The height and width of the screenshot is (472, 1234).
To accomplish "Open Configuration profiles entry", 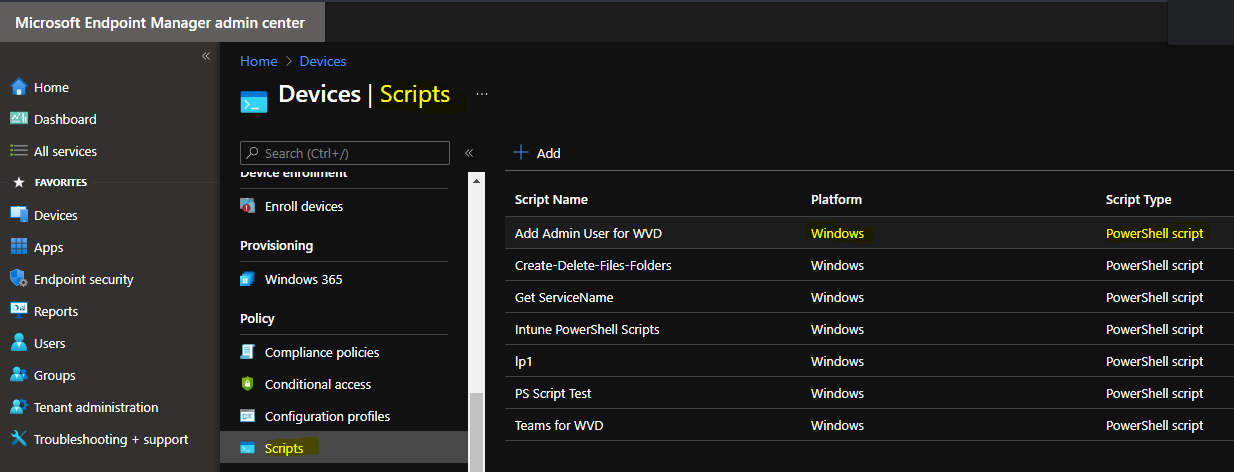I will pos(328,416).
